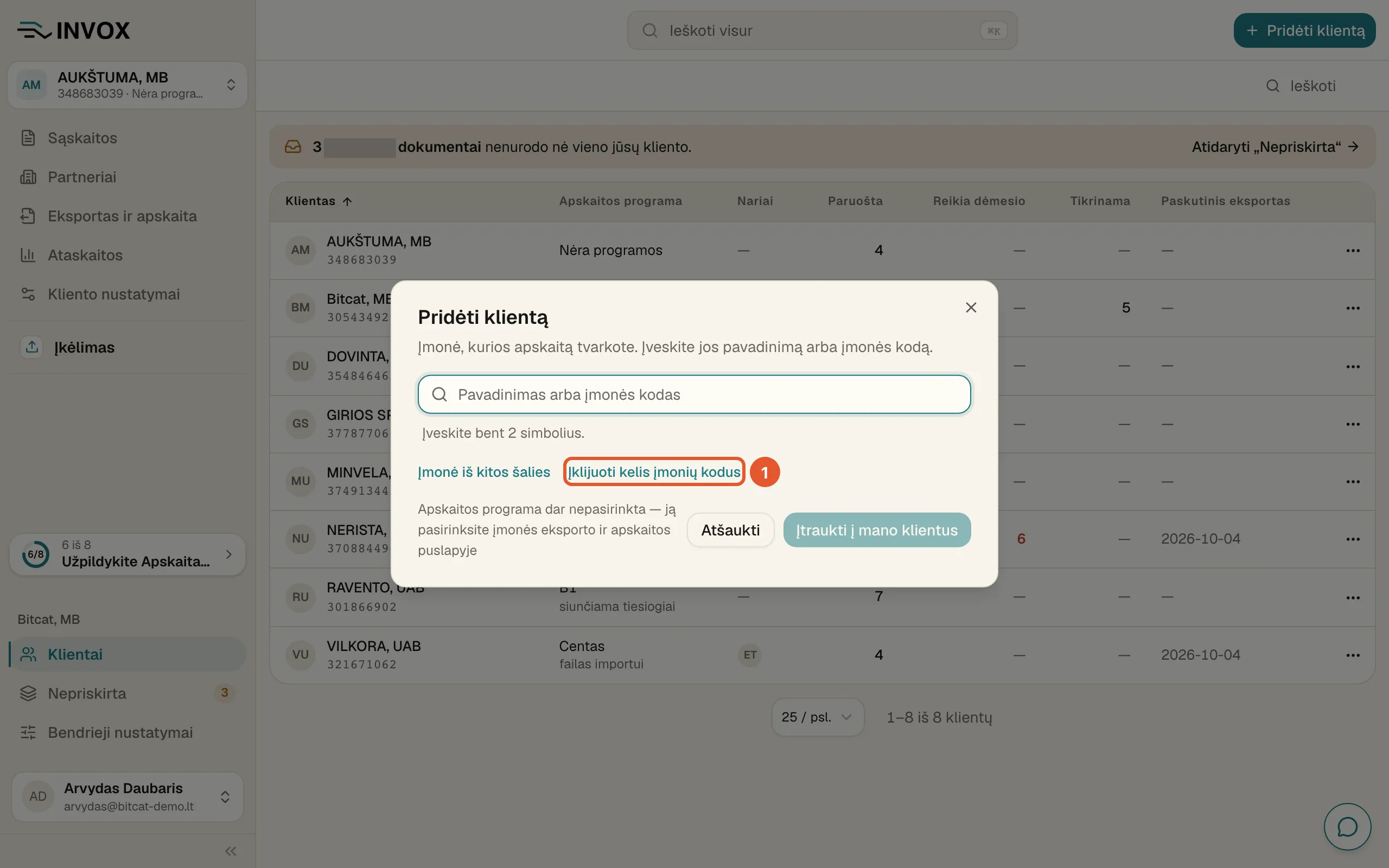Image resolution: width=1389 pixels, height=868 pixels.
Task: Click the Bendrieji nustatymai sliders icon
Action: point(28,732)
